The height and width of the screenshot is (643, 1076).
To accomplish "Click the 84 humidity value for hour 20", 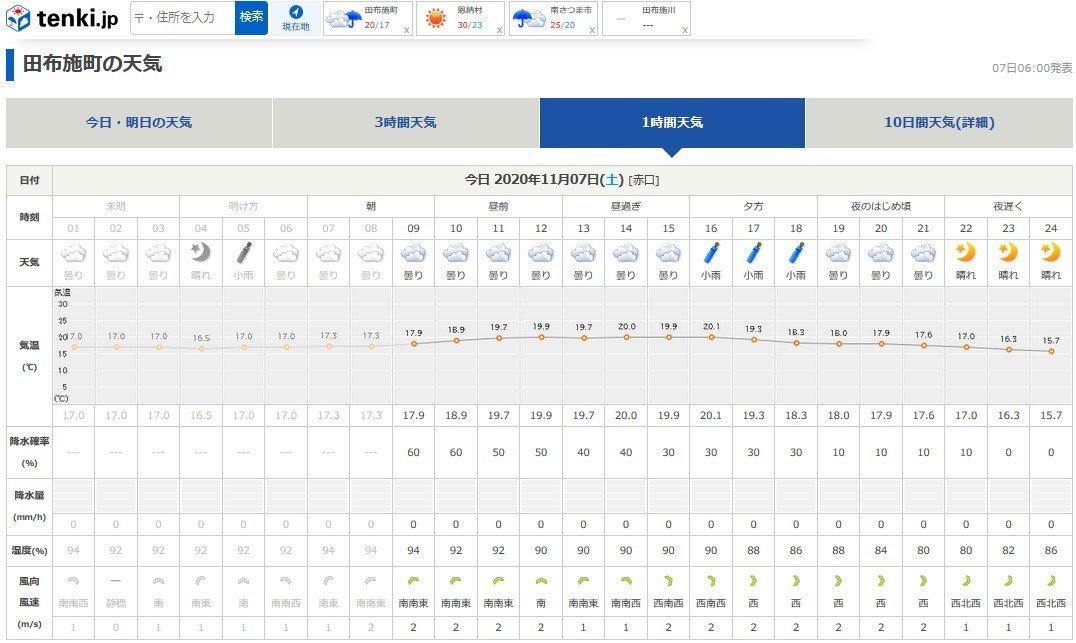I will pos(881,550).
